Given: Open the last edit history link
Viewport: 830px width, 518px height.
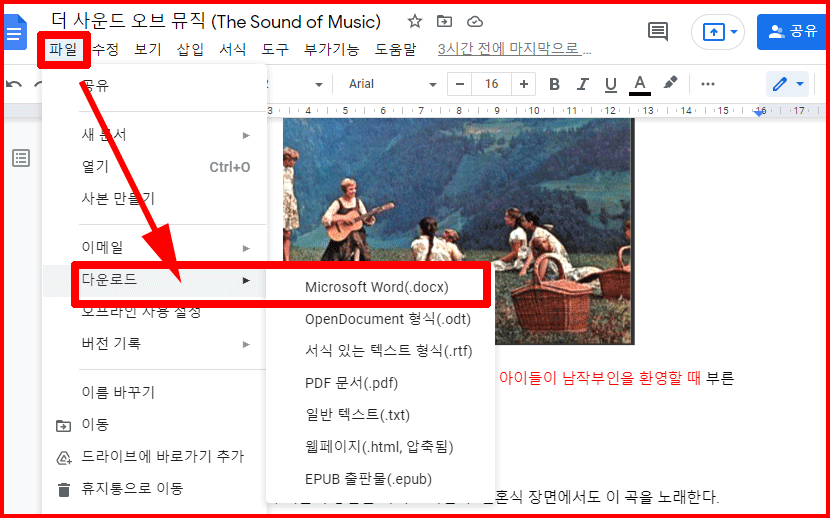Looking at the screenshot, I should (514, 50).
